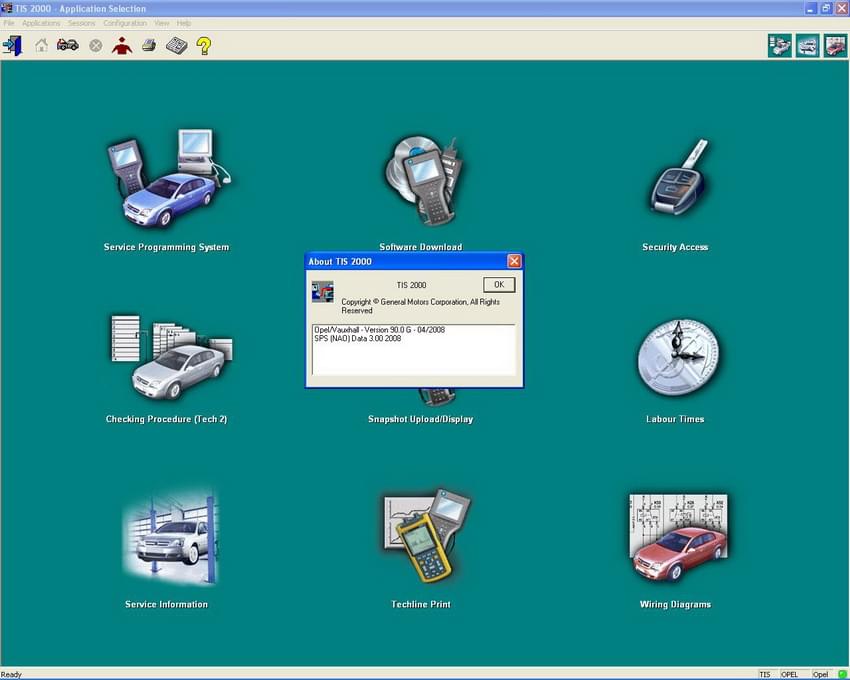The width and height of the screenshot is (850, 680).
Task: Open the Software Download application
Action: pyautogui.click(x=423, y=181)
